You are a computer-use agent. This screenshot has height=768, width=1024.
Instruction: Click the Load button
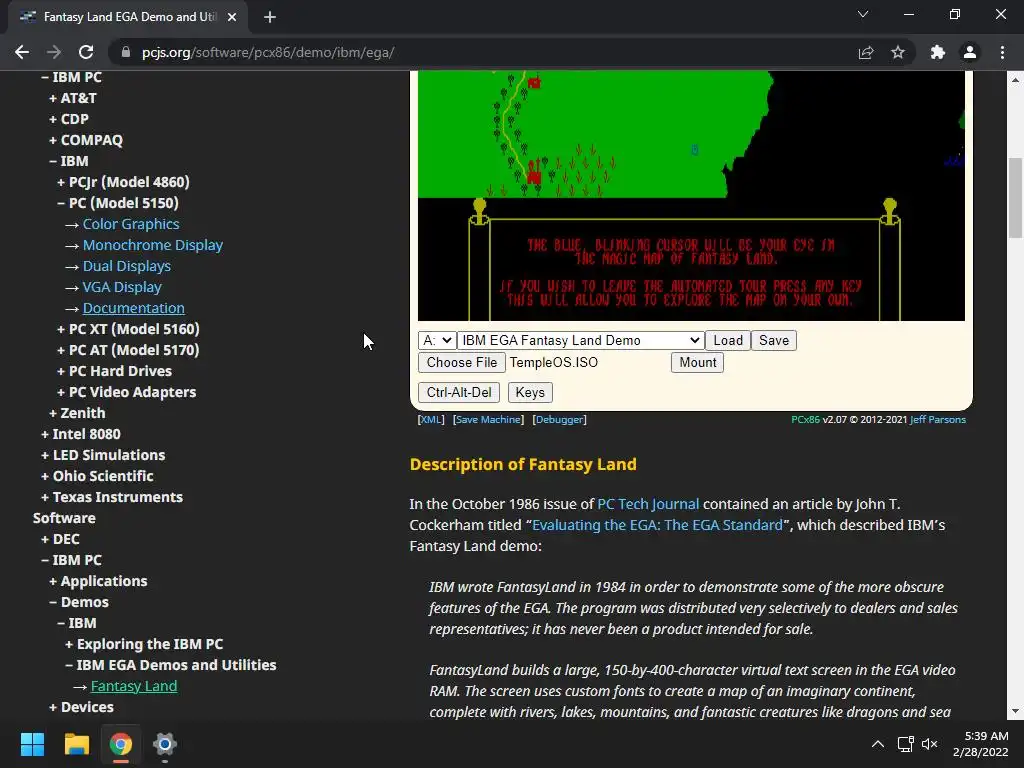(x=728, y=340)
